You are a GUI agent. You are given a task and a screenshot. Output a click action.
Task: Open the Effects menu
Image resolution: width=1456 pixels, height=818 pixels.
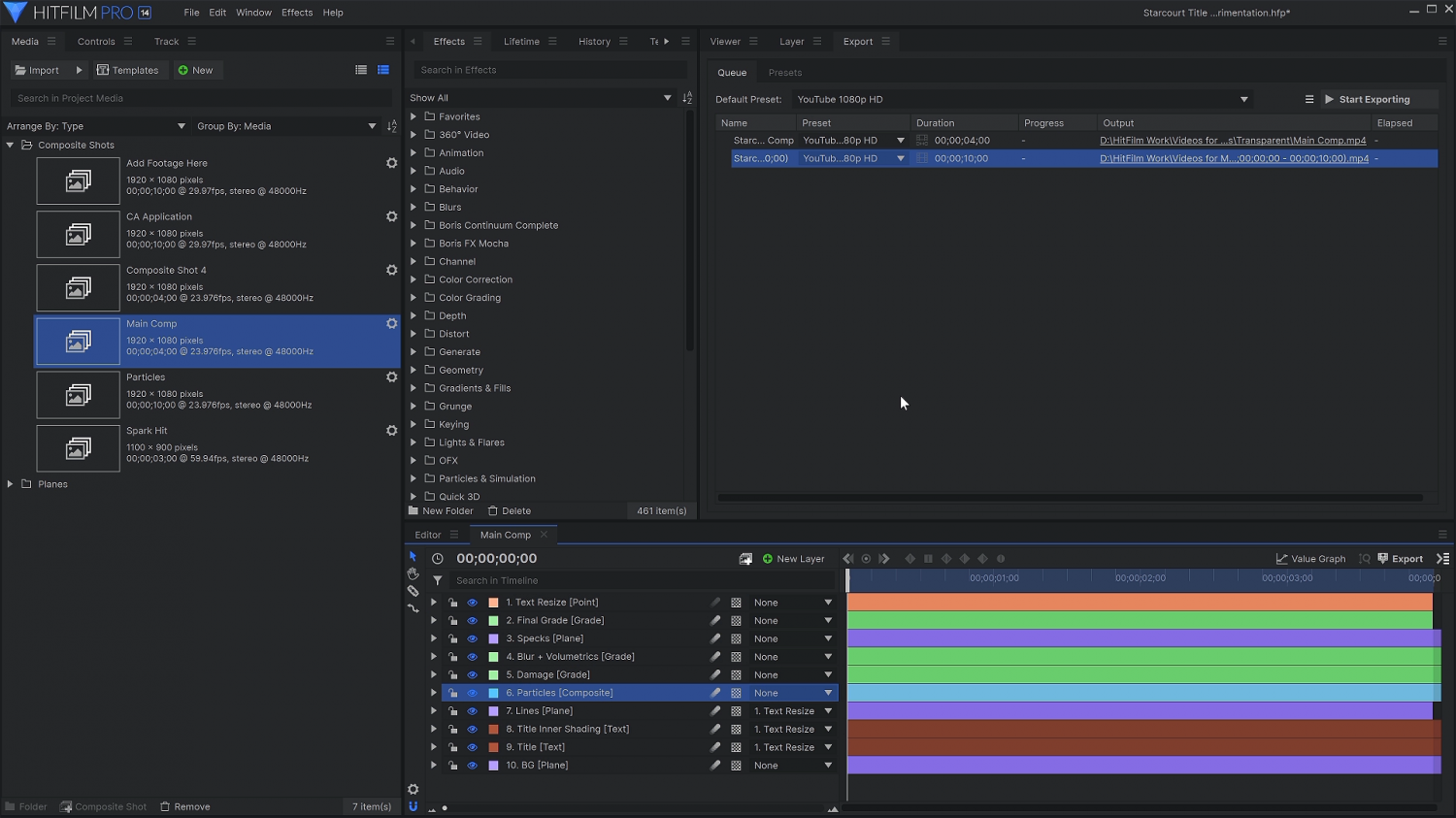coord(297,13)
